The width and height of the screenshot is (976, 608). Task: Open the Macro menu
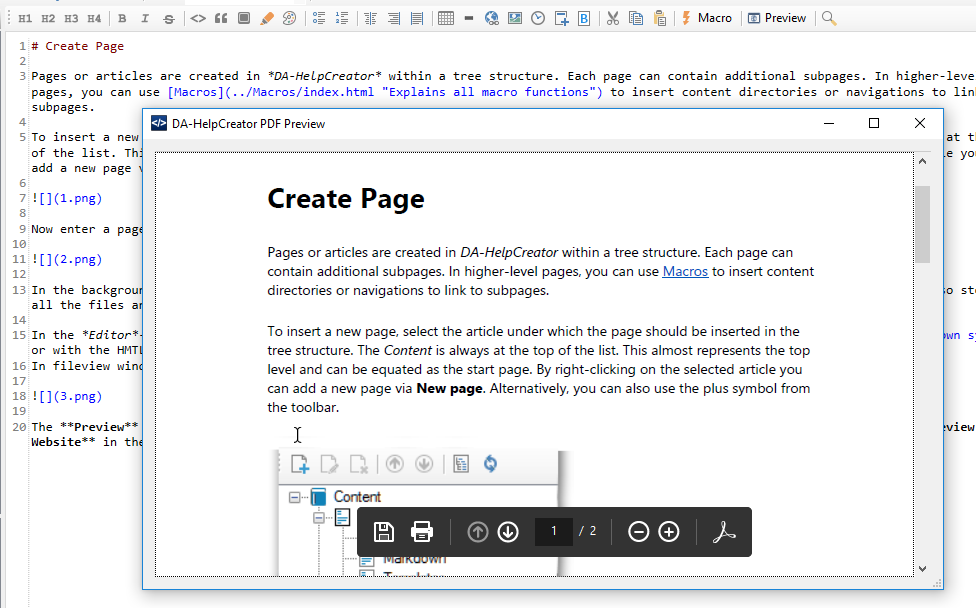coord(706,19)
